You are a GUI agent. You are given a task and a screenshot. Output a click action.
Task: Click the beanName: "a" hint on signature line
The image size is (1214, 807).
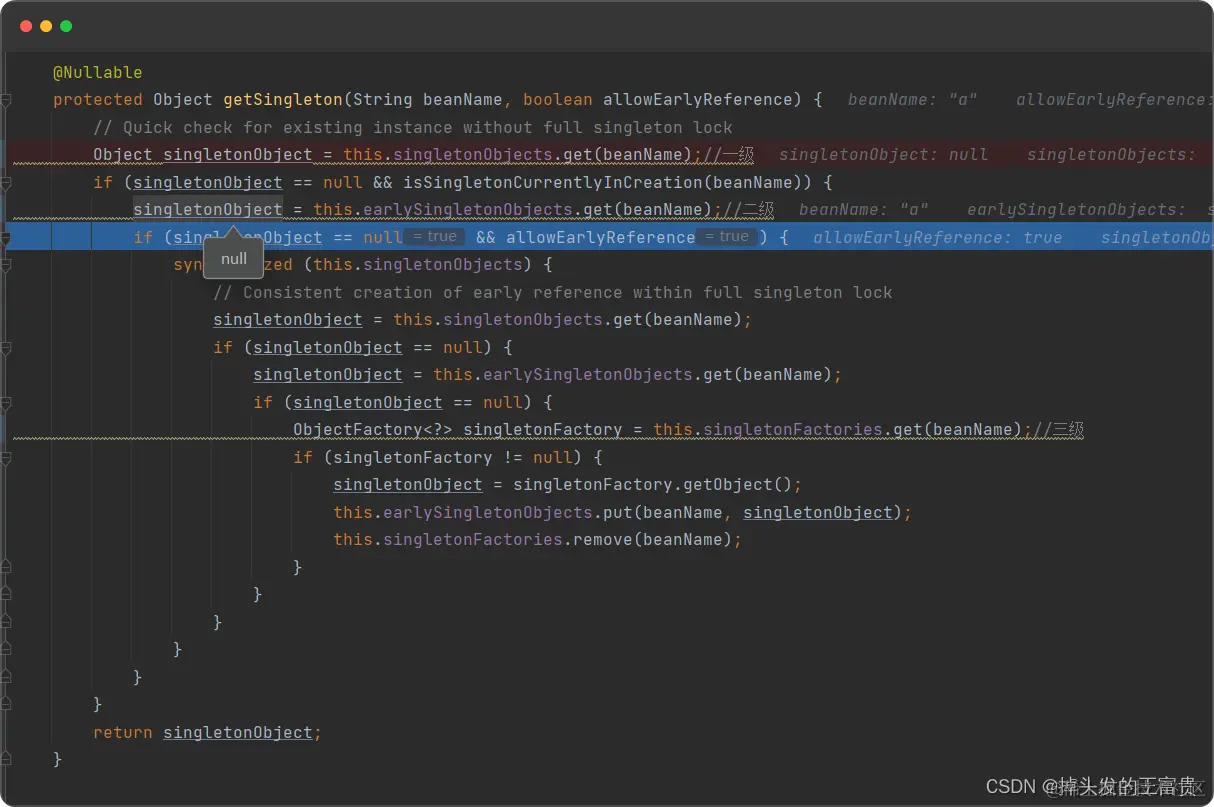tap(912, 100)
